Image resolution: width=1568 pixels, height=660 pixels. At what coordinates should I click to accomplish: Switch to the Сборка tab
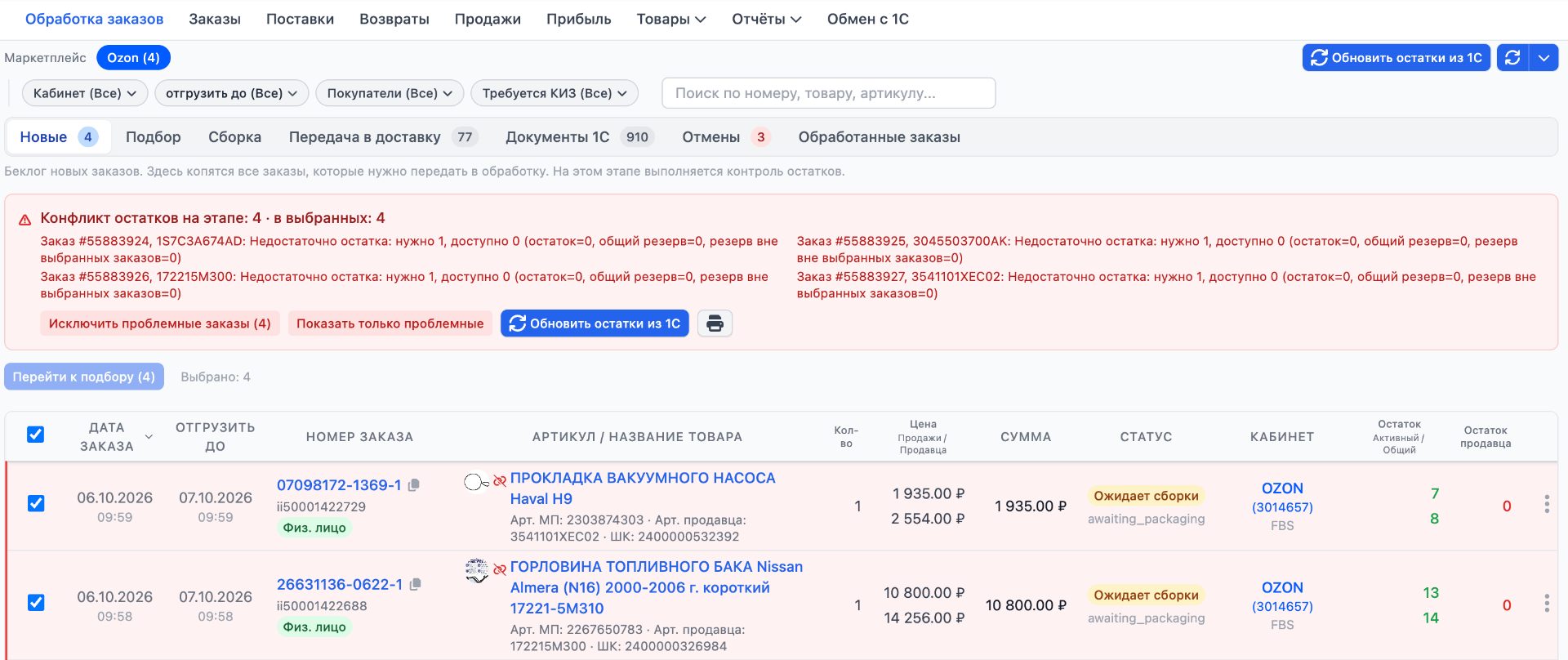coord(234,137)
